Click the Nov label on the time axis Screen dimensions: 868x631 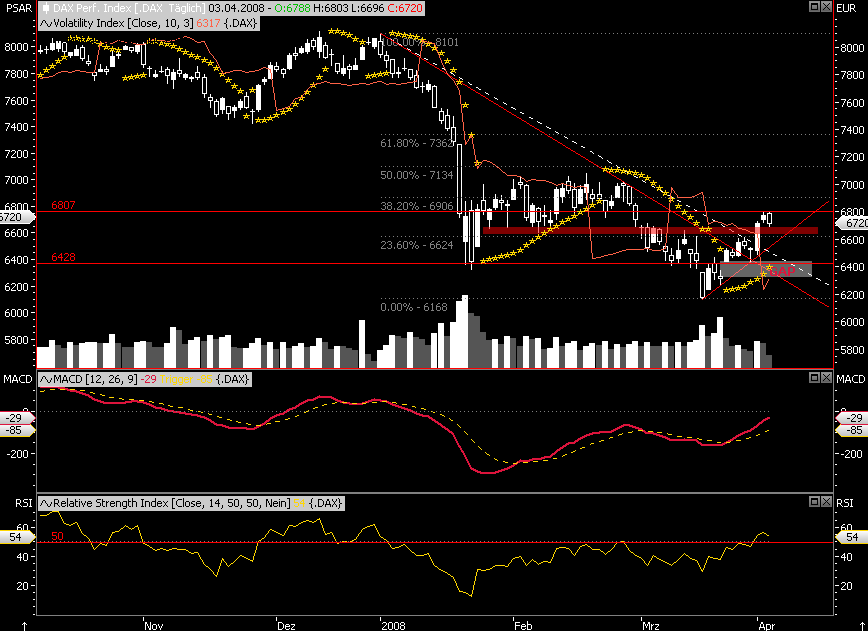coord(153,625)
